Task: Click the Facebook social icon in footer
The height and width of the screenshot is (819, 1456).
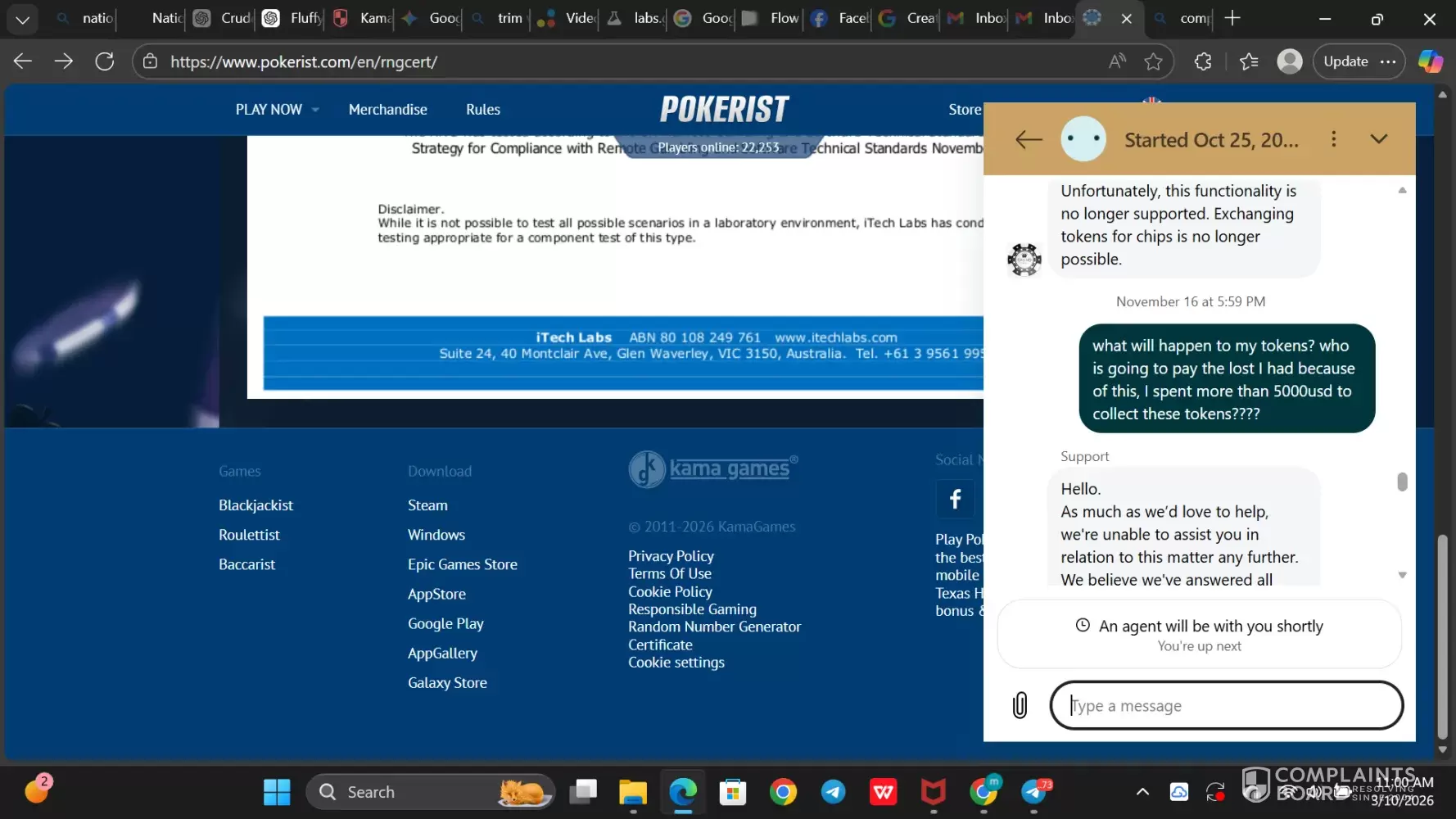Action: click(955, 499)
